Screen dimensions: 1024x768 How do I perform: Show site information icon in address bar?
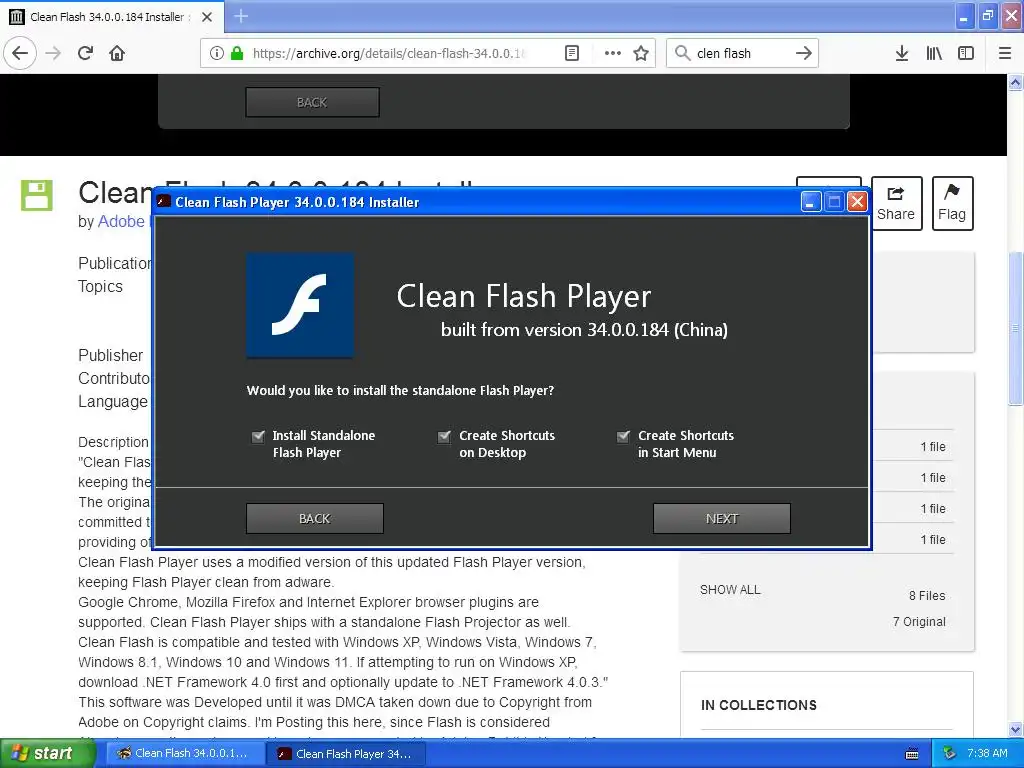click(x=216, y=53)
